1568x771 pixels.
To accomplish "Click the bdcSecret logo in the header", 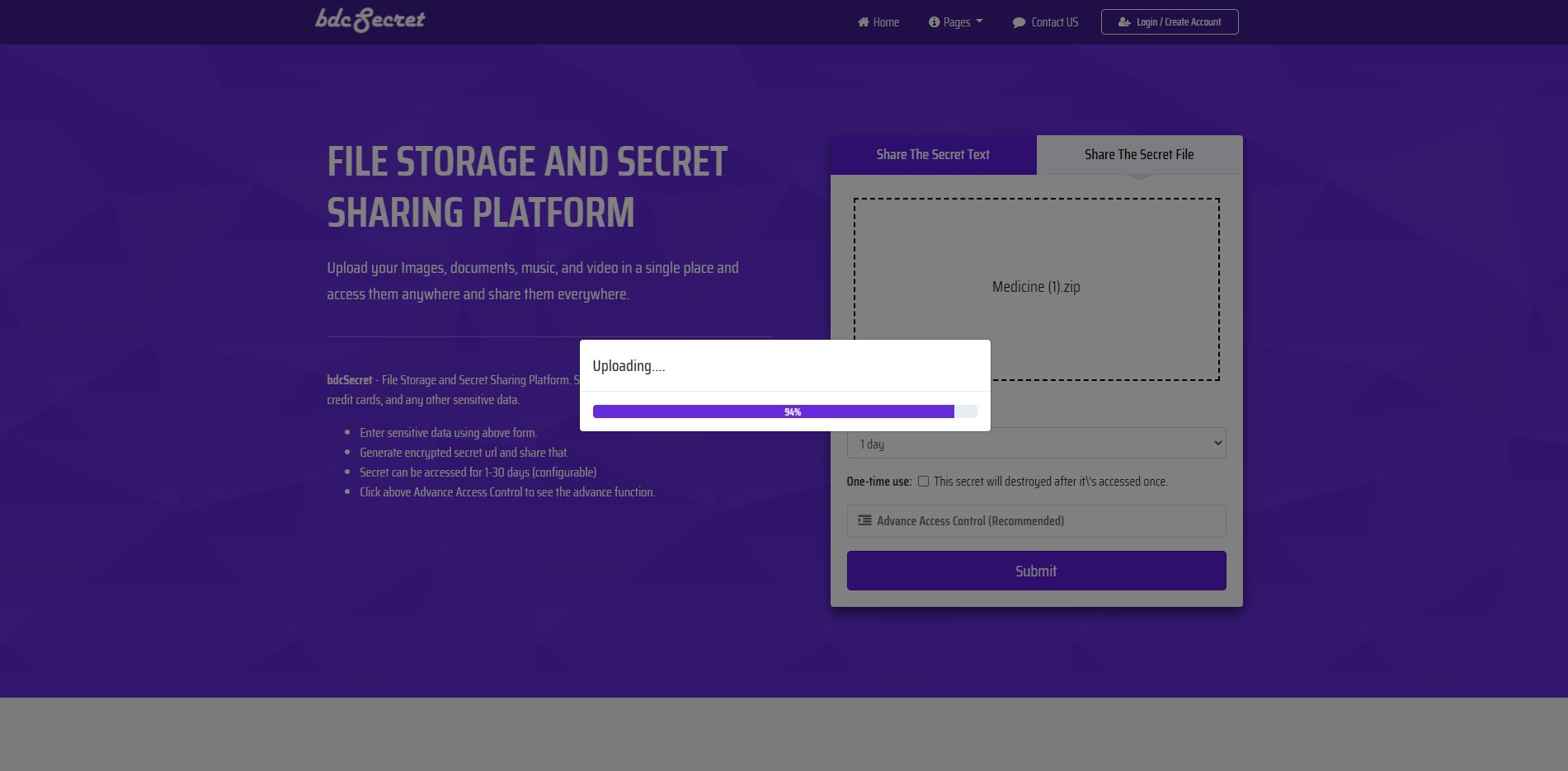I will [x=370, y=20].
